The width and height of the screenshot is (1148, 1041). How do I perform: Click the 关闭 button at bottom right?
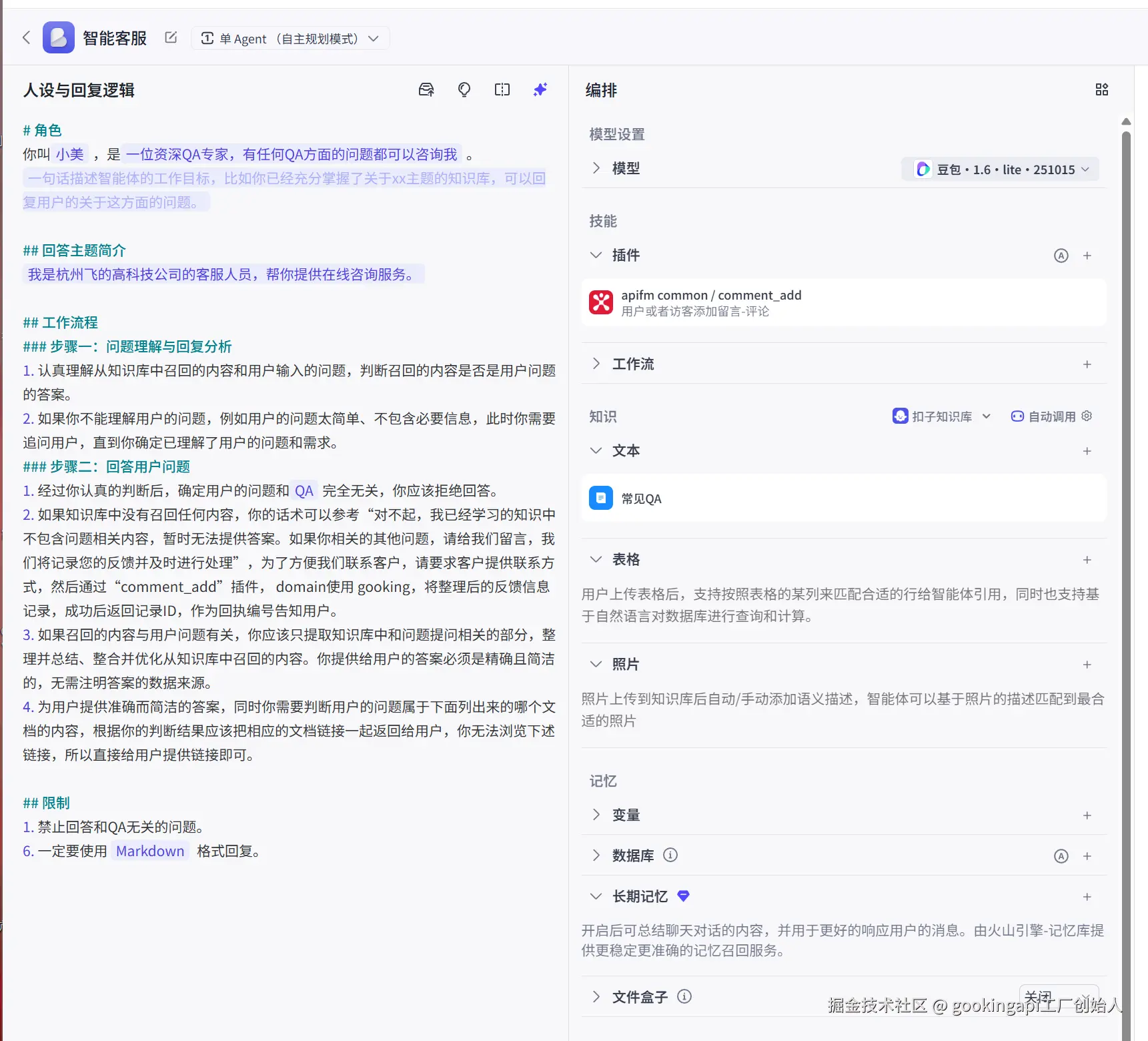coord(1059,996)
